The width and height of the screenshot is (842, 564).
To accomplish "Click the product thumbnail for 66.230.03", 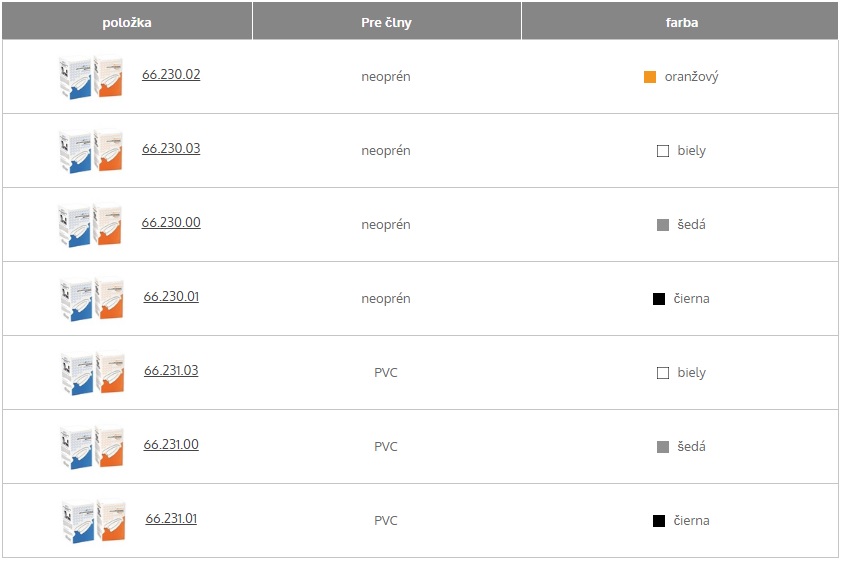I will coord(91,150).
